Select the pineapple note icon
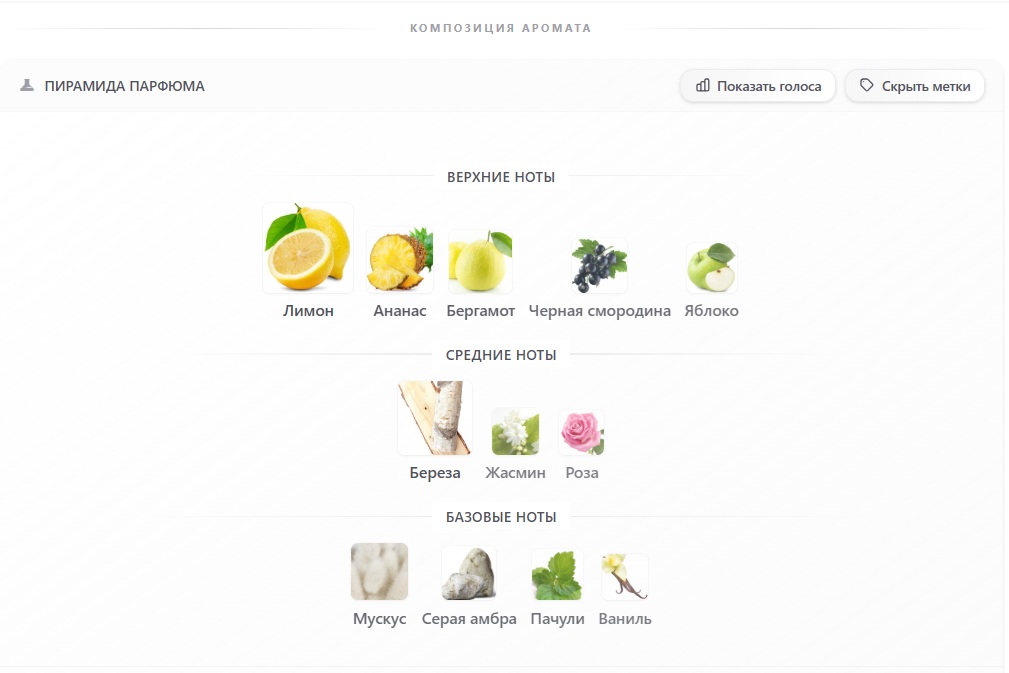Viewport: 1009px width, 673px height. click(x=400, y=259)
